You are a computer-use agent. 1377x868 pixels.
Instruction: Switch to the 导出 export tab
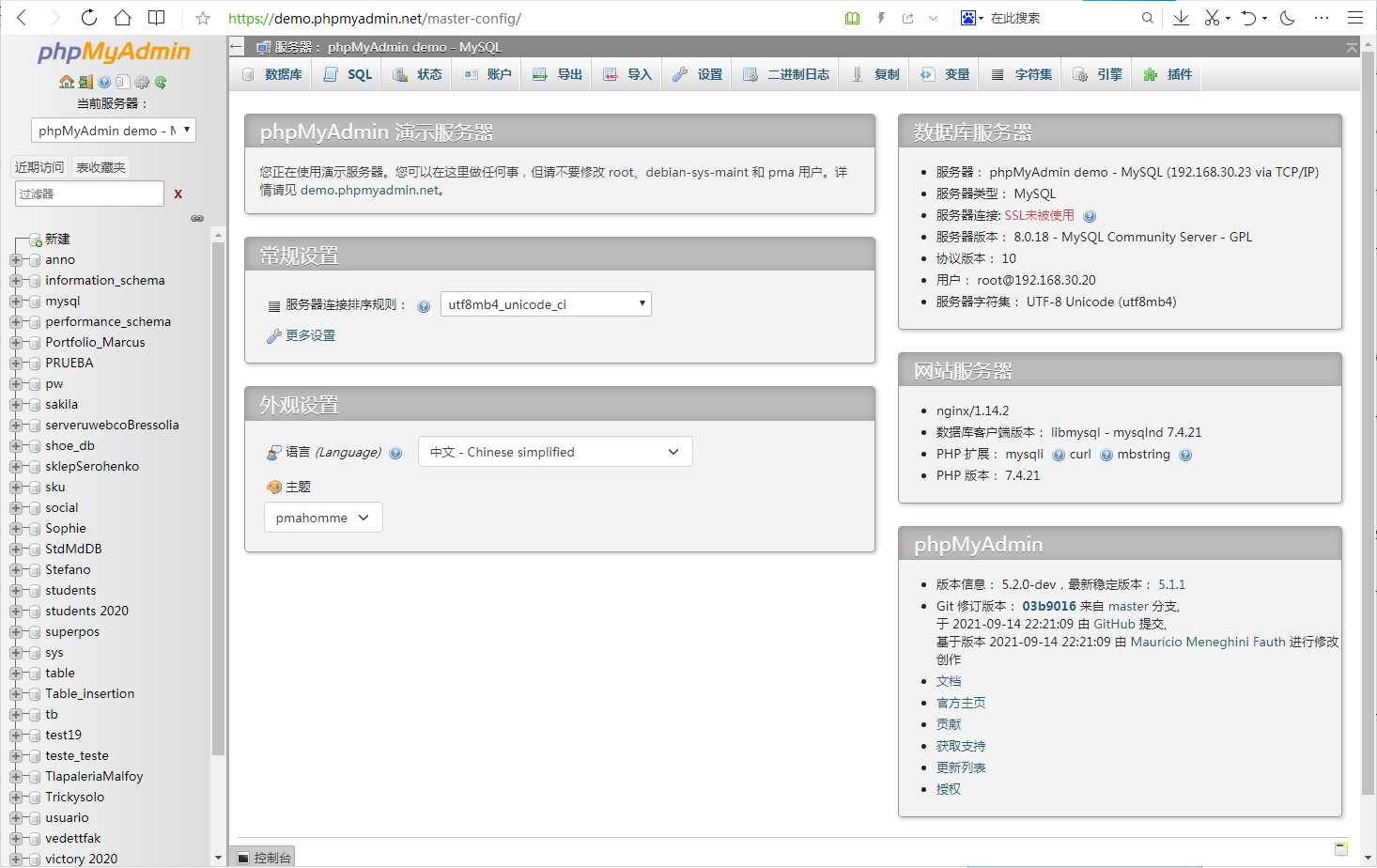558,74
